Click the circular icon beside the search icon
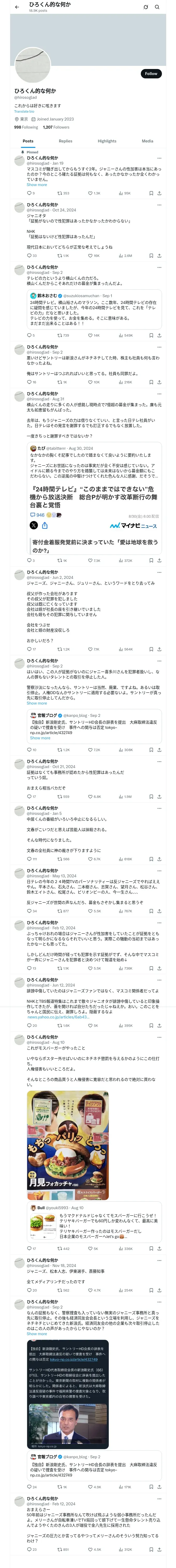Screen dimensions: 176x1568 [146, 7]
